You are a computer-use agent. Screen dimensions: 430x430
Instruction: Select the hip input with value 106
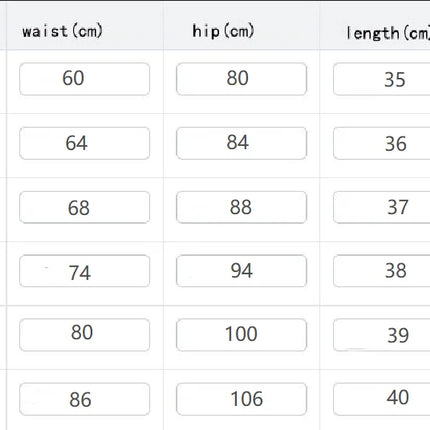pos(241,399)
